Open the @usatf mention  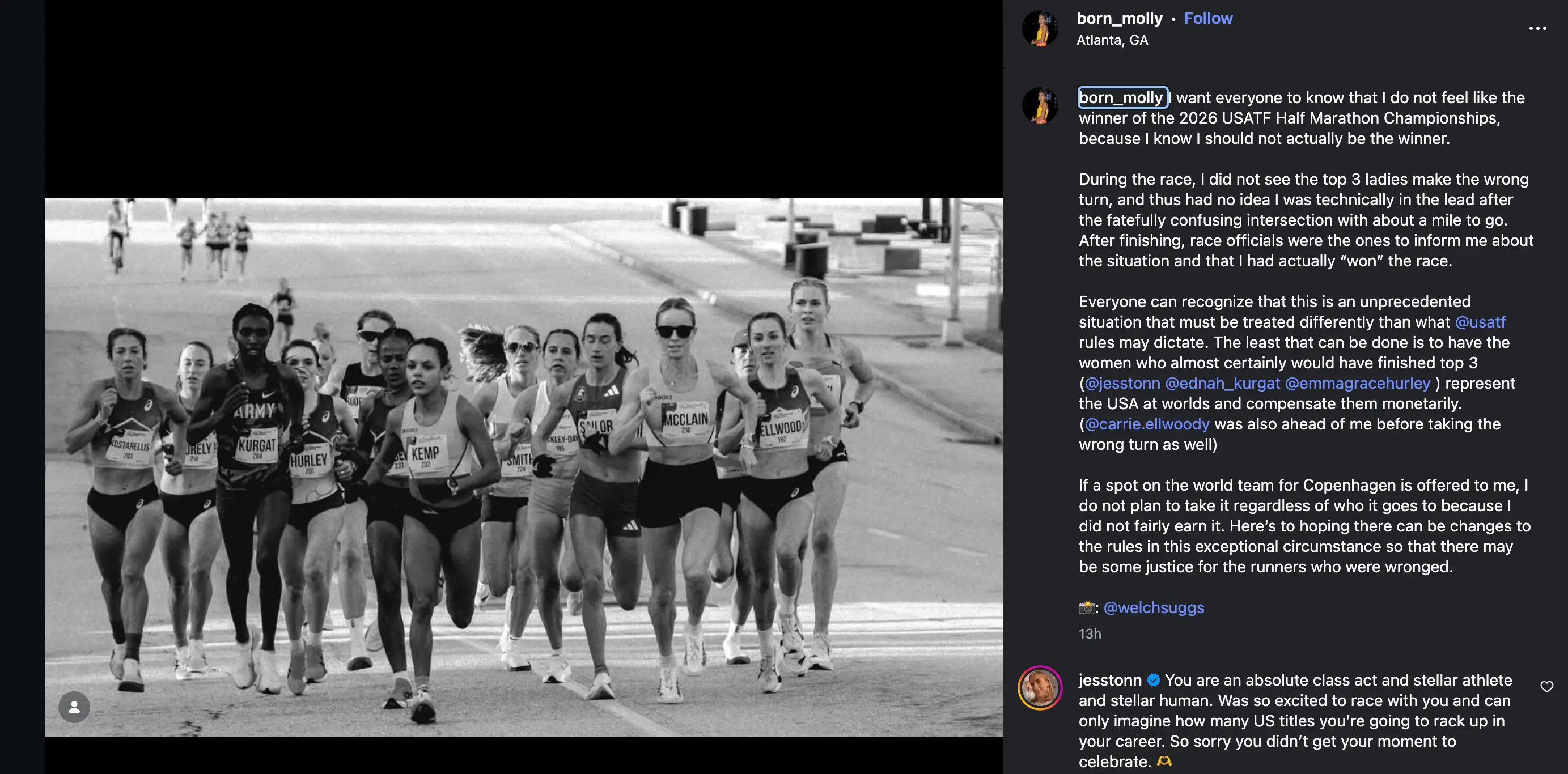[x=1480, y=322]
